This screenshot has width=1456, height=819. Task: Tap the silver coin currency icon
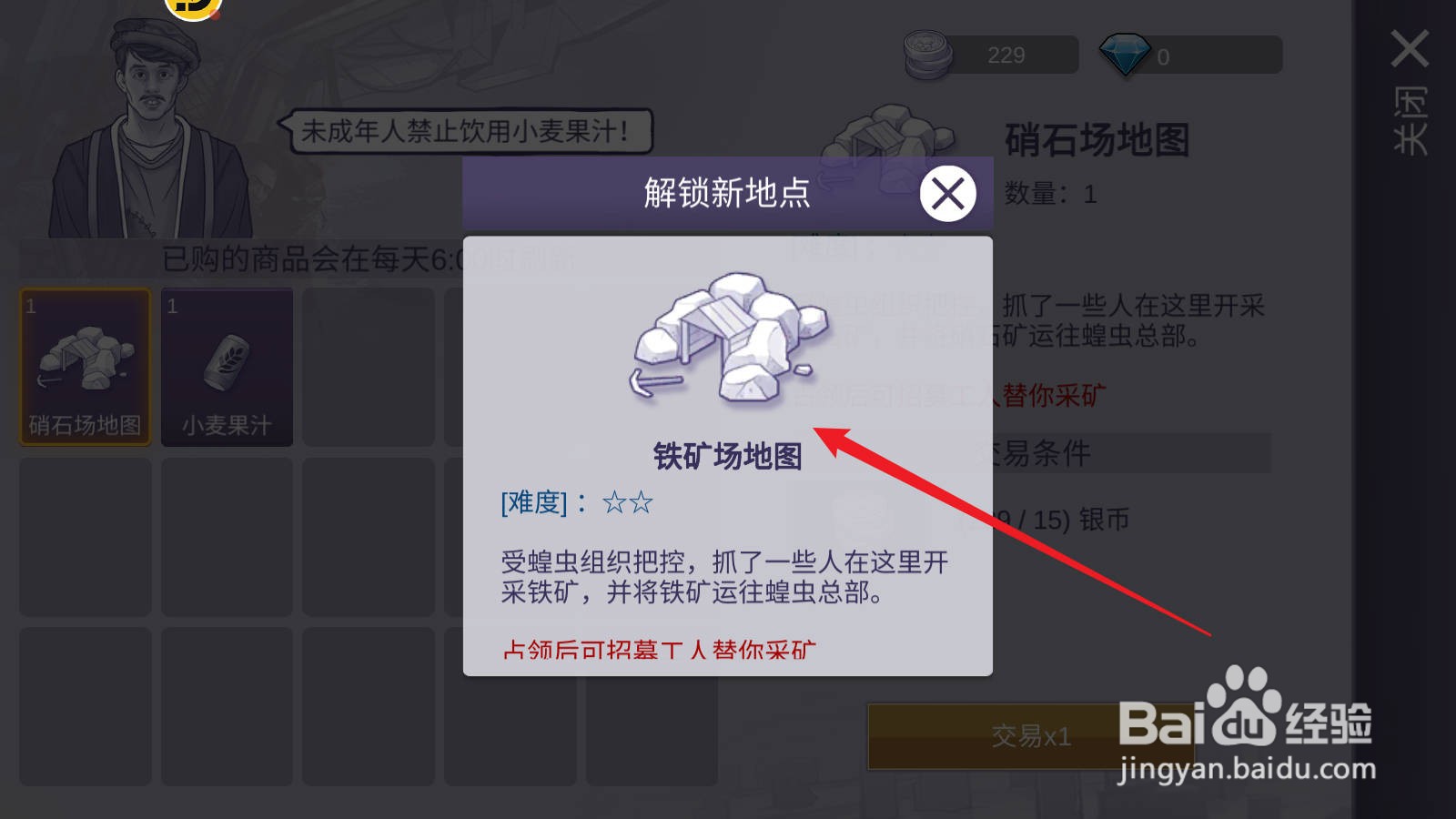point(927,54)
